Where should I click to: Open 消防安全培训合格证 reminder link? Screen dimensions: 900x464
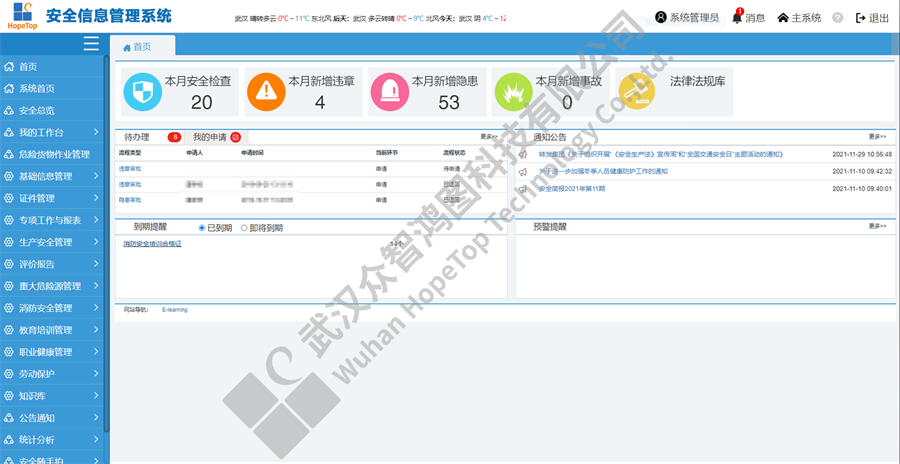(x=152, y=244)
